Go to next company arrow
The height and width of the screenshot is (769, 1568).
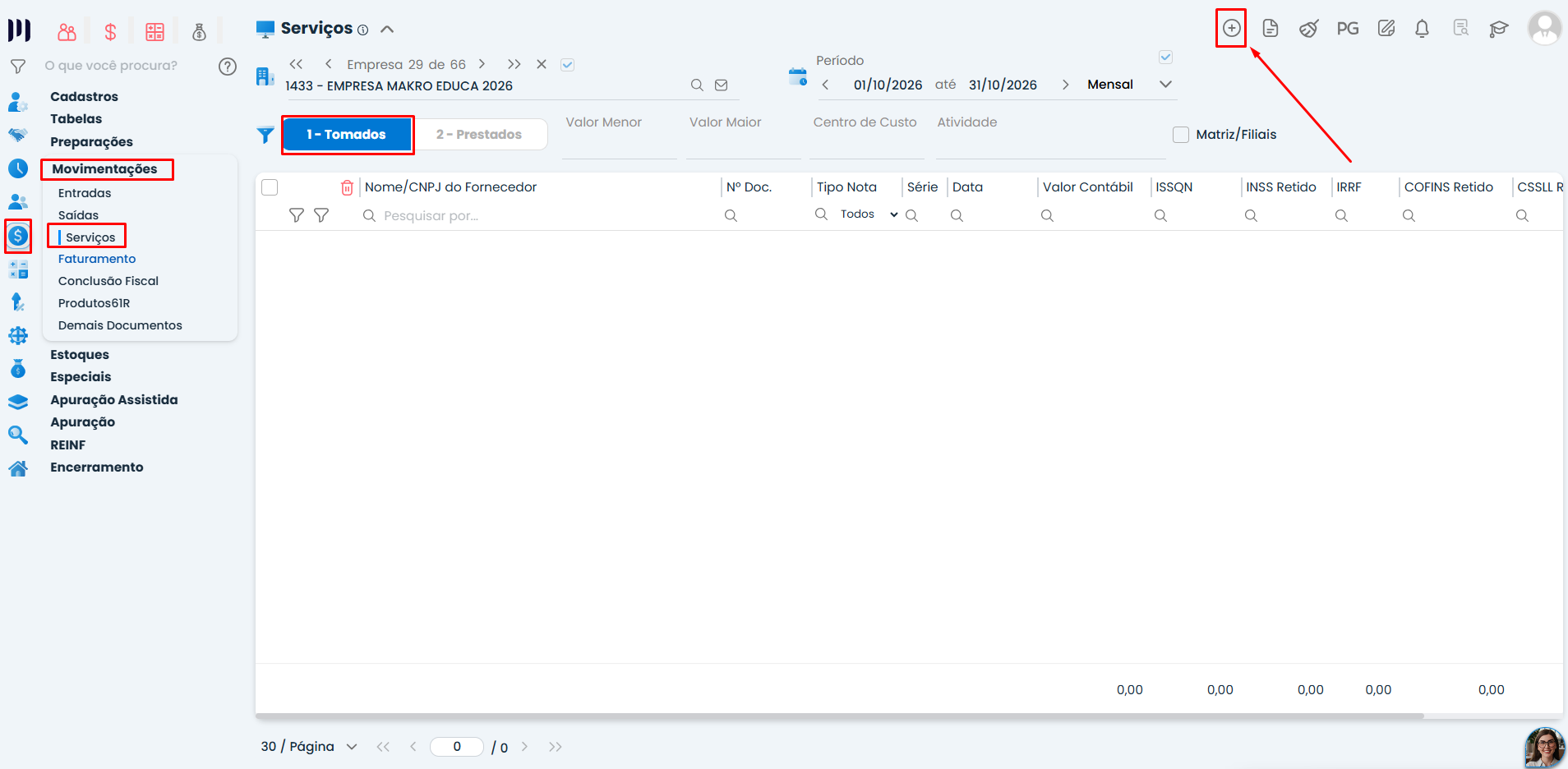point(482,64)
